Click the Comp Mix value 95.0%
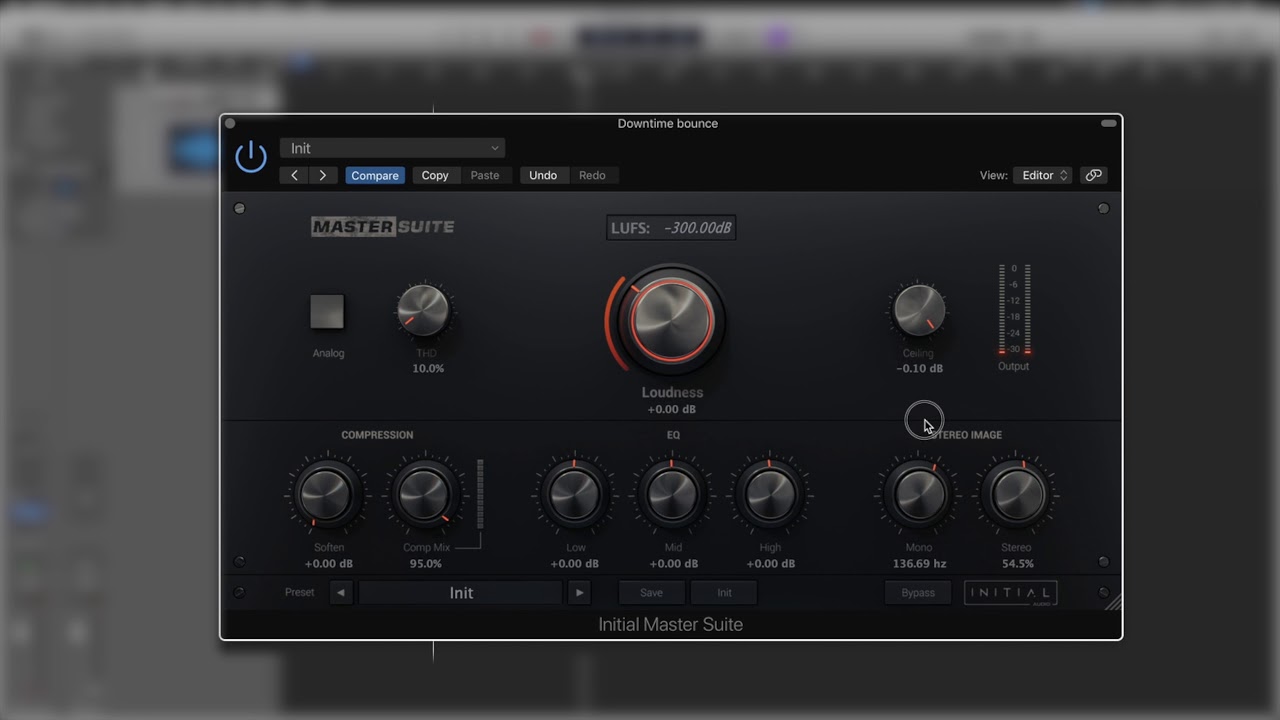Image resolution: width=1280 pixels, height=720 pixels. (425, 564)
